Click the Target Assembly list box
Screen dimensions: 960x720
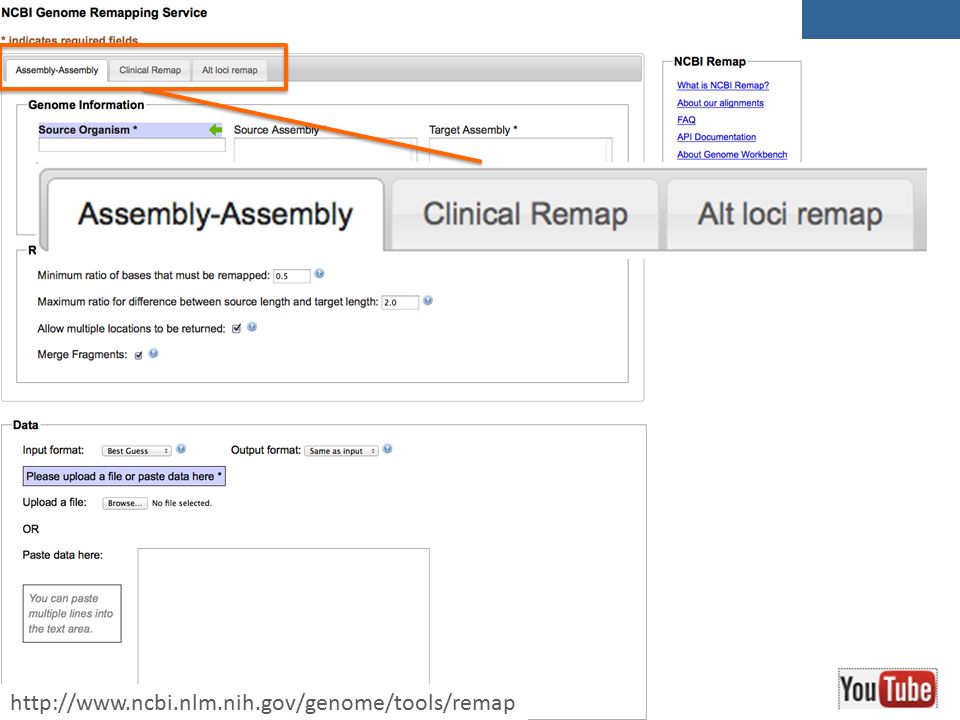pos(520,150)
